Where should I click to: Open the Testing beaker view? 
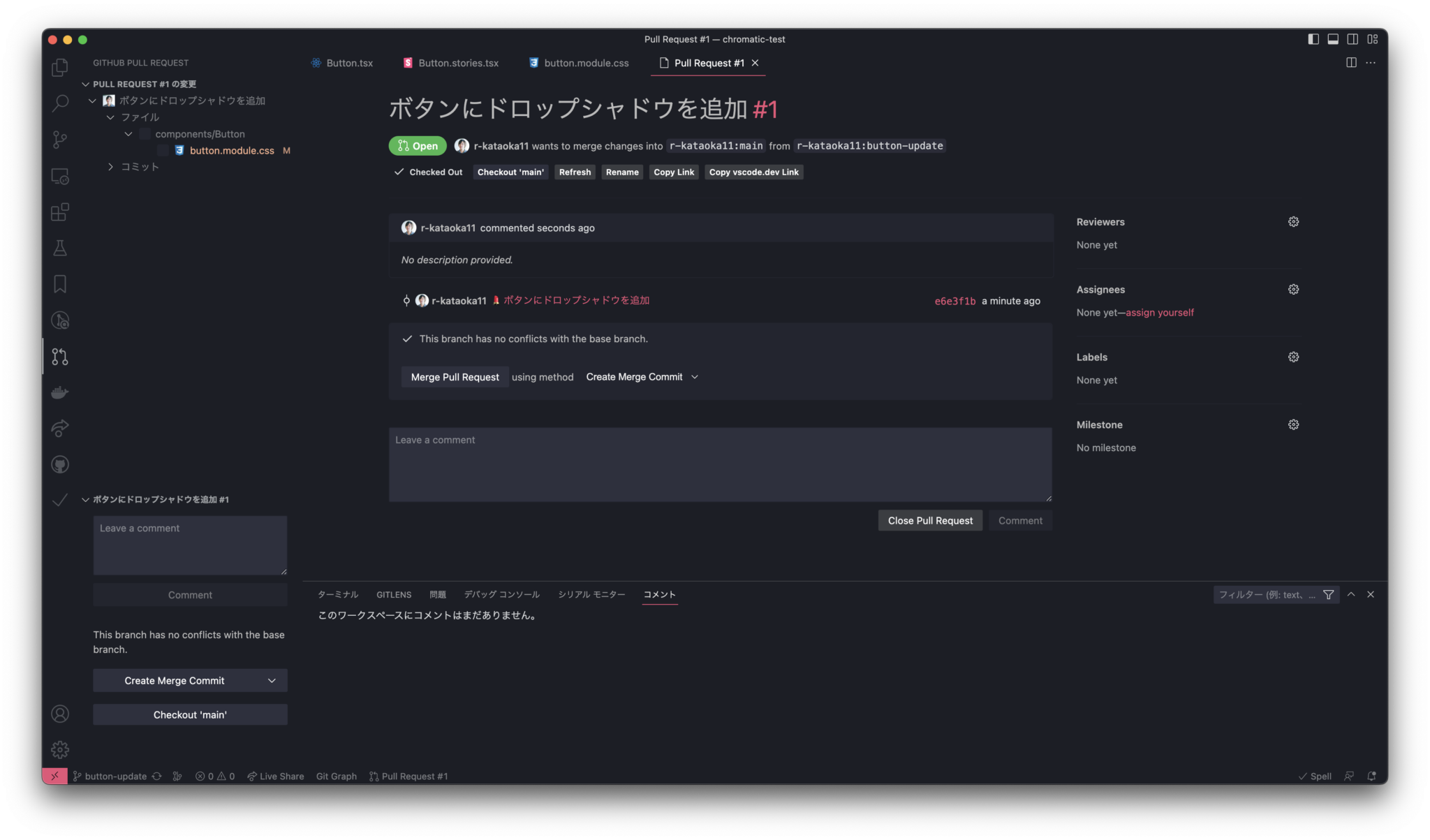pos(59,247)
